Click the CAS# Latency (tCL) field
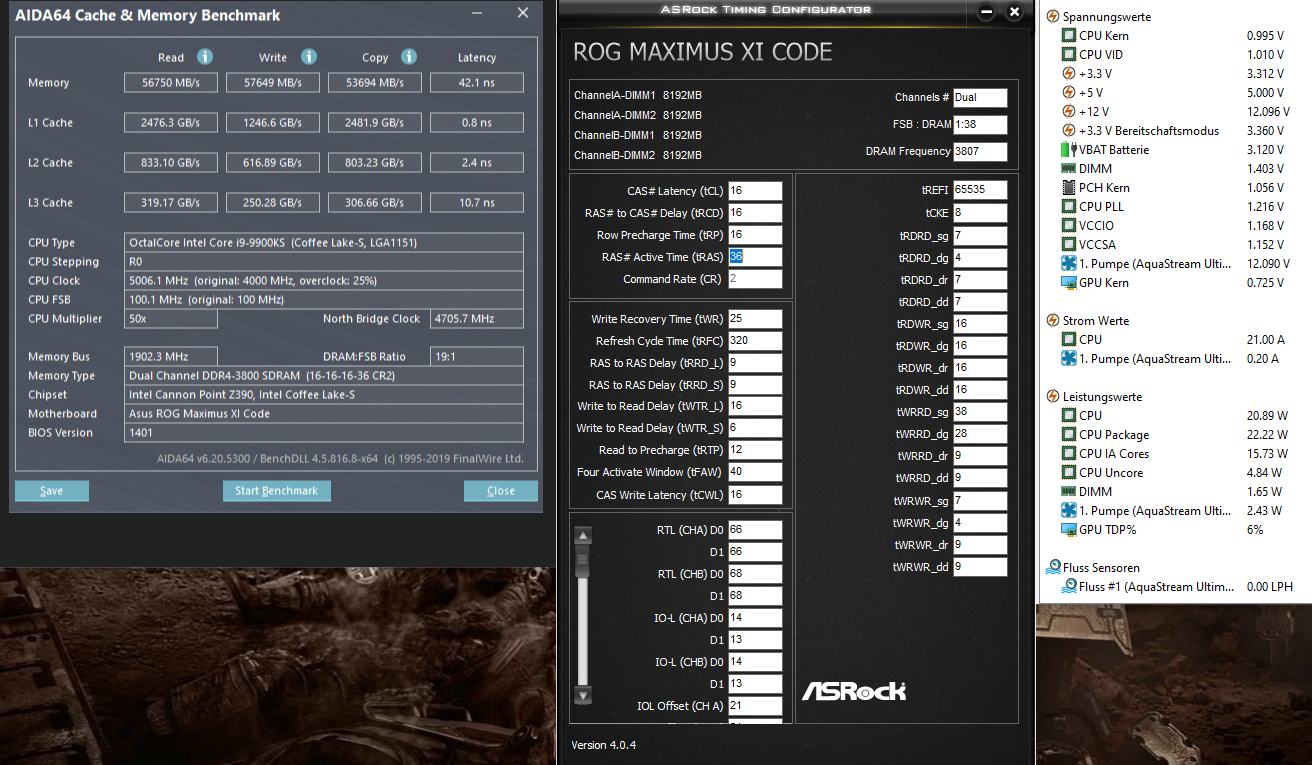Image resolution: width=1312 pixels, height=765 pixels. tap(755, 191)
